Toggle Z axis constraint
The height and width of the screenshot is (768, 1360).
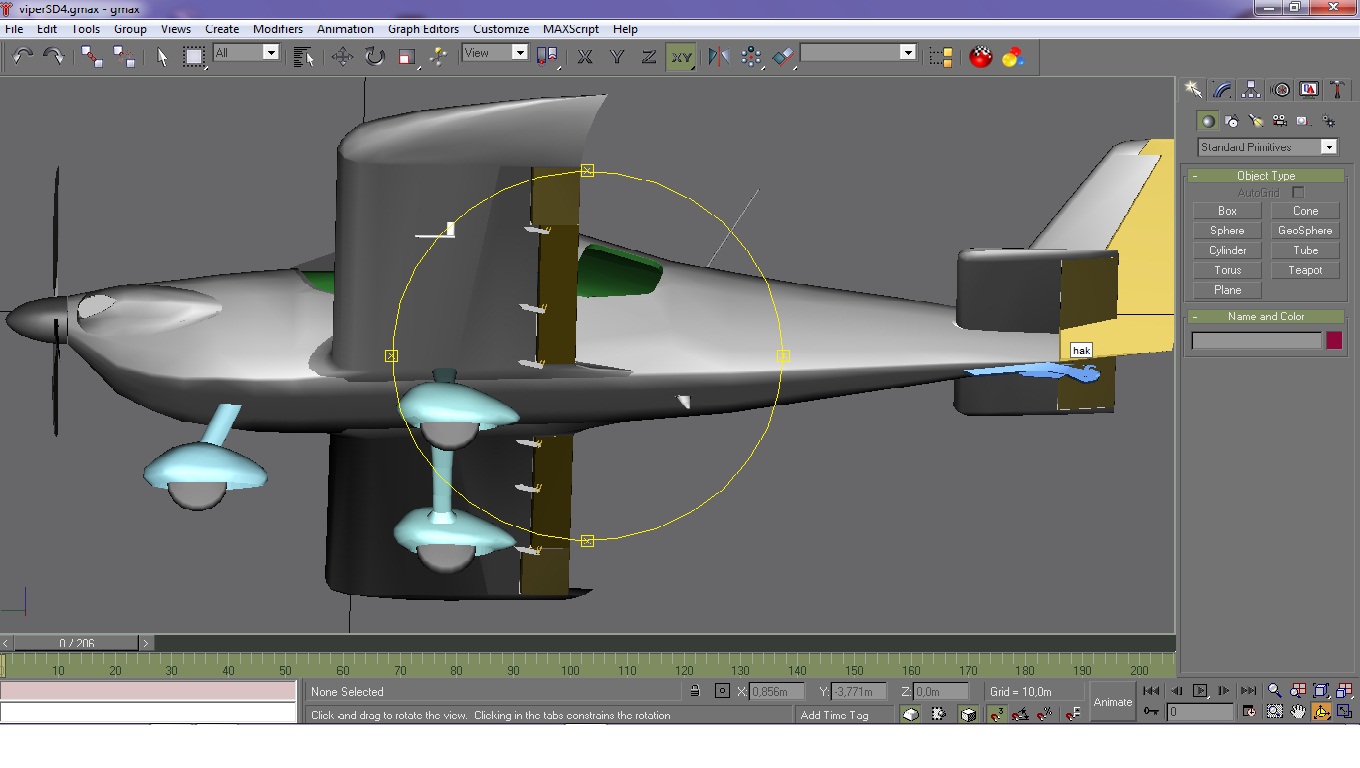(649, 57)
